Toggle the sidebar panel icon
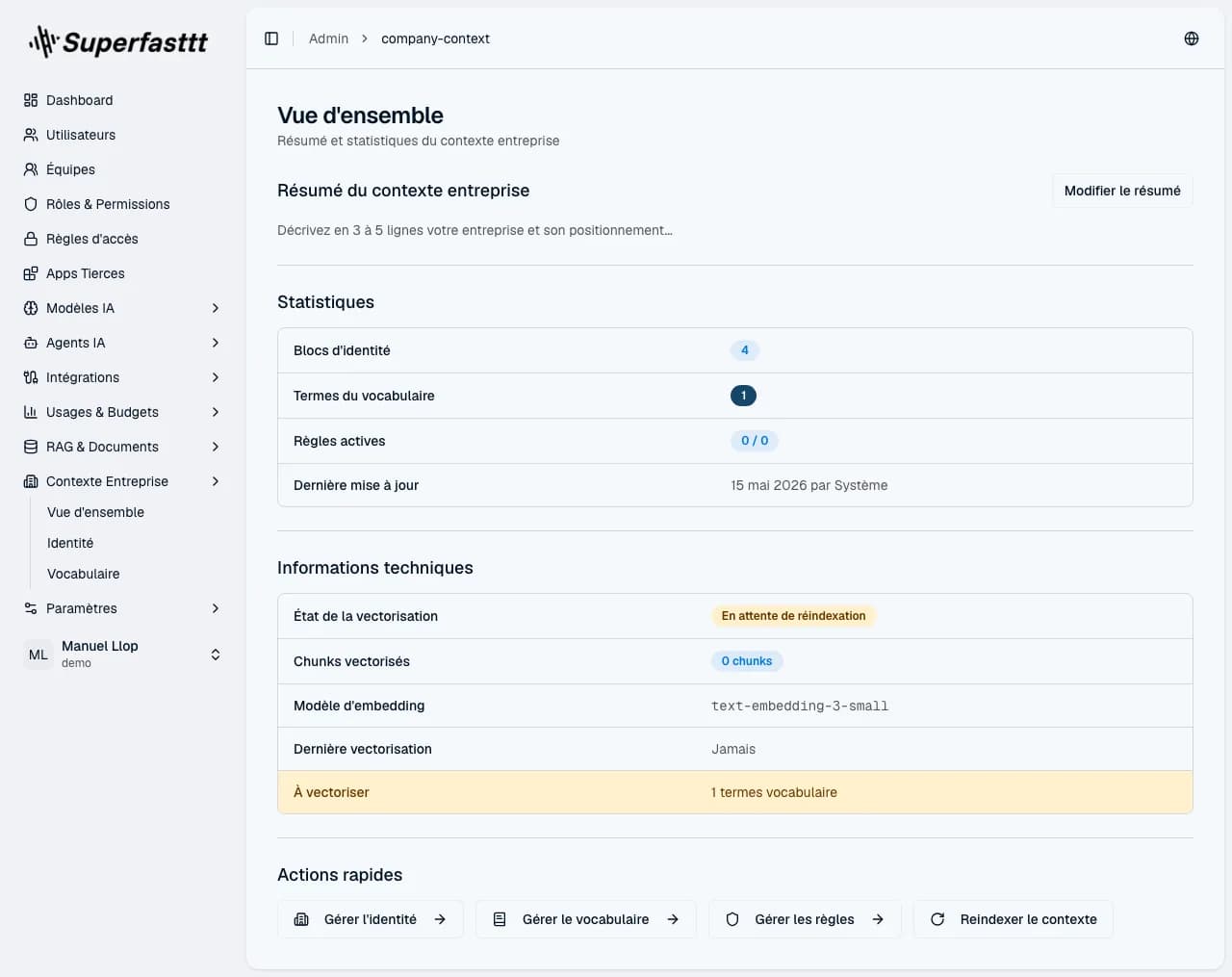This screenshot has height=977, width=1232. click(271, 39)
